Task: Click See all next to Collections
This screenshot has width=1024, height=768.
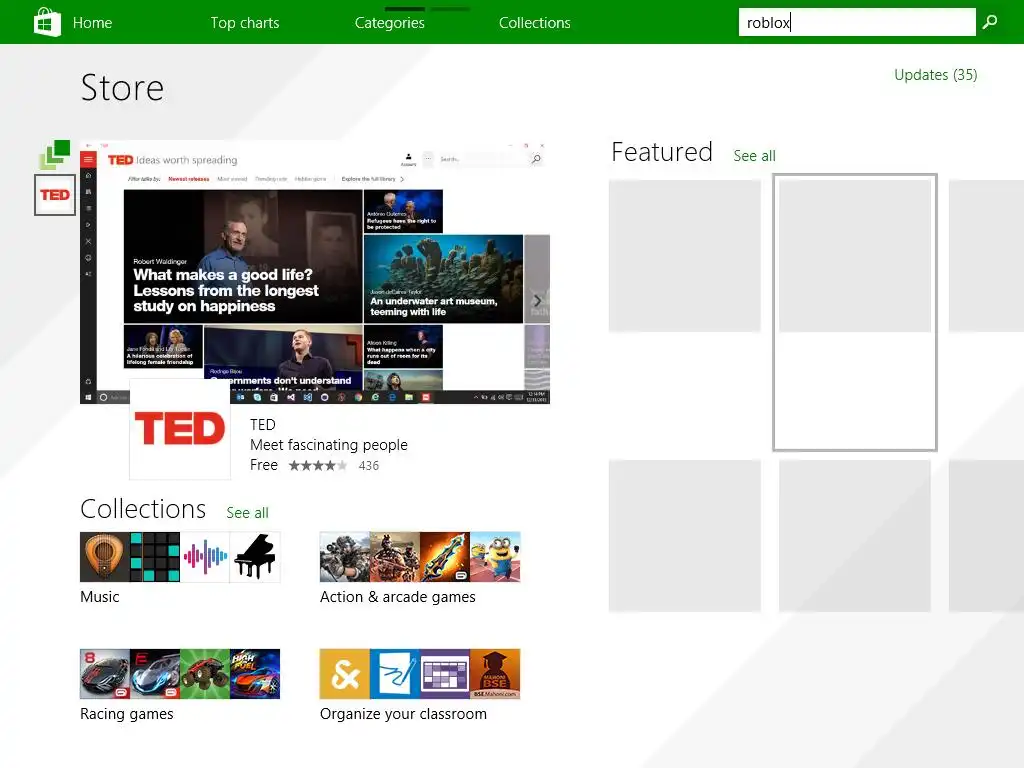Action: tap(248, 513)
